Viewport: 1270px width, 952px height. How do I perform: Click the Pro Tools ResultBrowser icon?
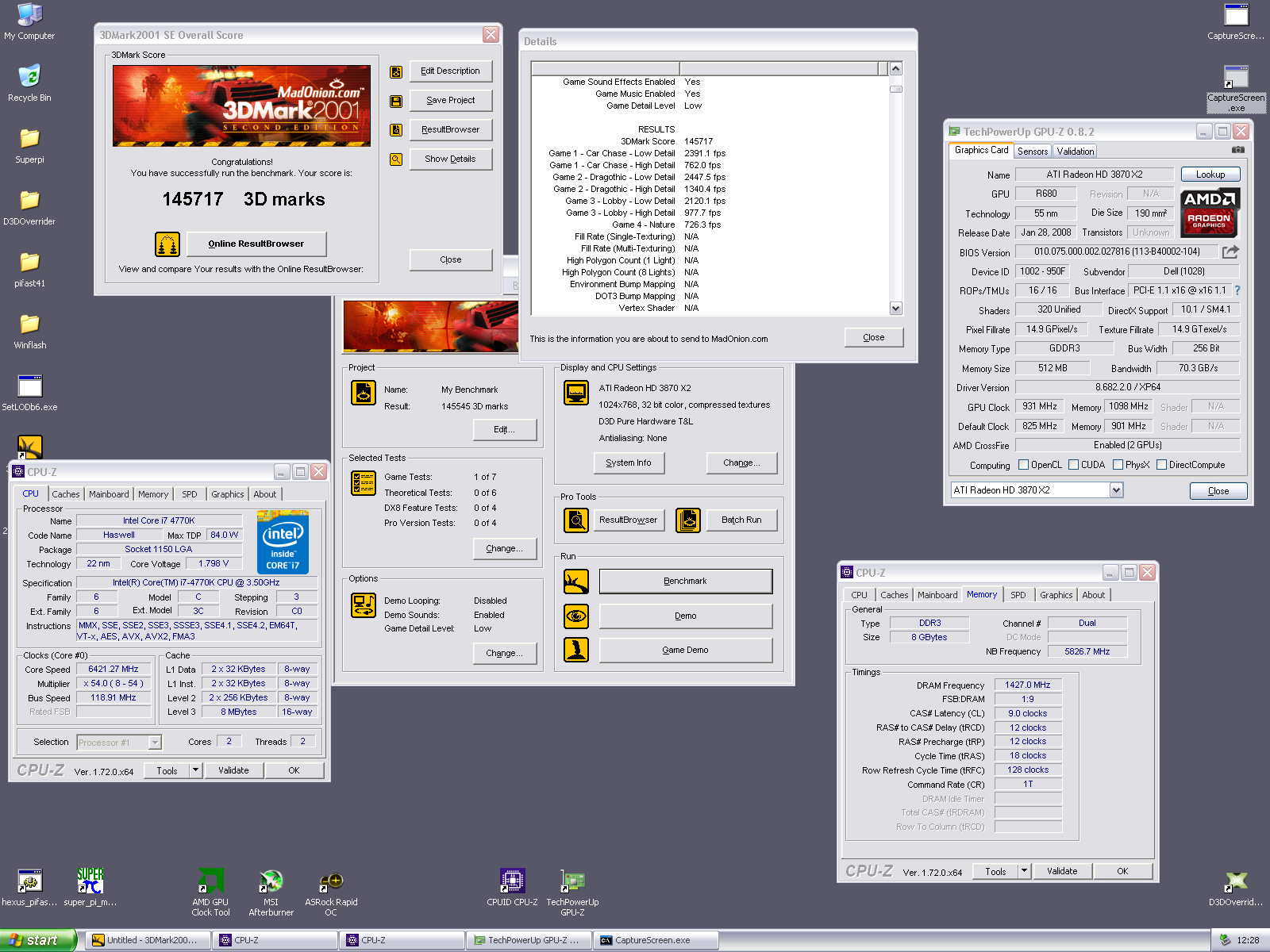pyautogui.click(x=576, y=520)
